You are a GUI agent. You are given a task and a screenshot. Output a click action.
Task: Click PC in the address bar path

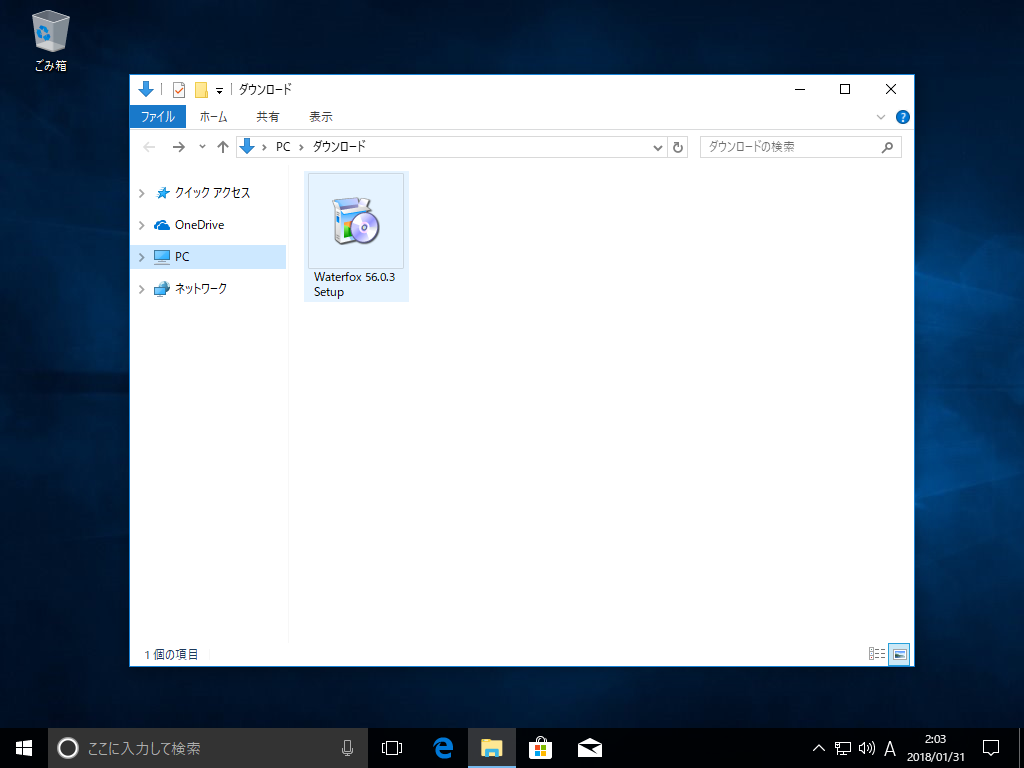point(283,147)
